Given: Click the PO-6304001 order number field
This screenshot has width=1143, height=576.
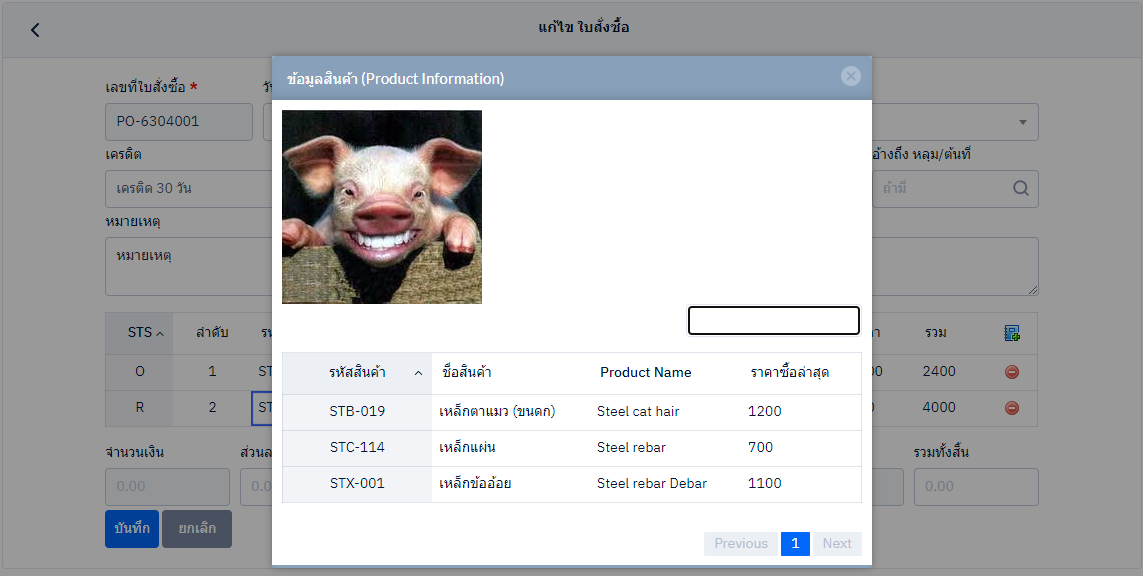Looking at the screenshot, I should pos(179,122).
